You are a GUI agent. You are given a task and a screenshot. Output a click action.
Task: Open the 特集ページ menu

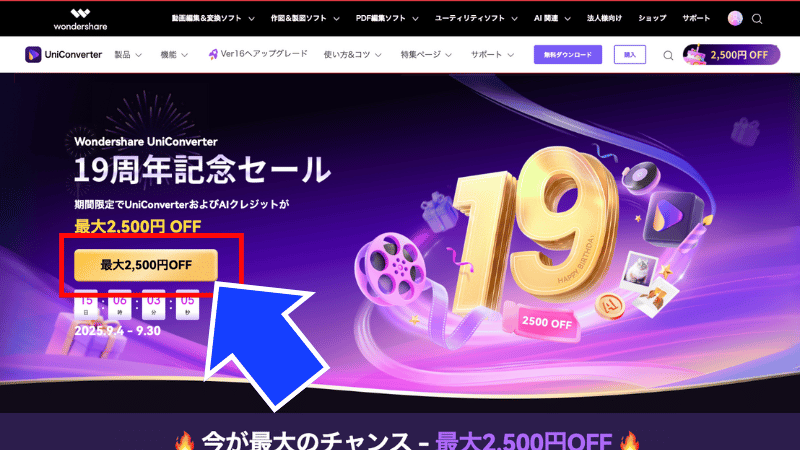[426, 55]
